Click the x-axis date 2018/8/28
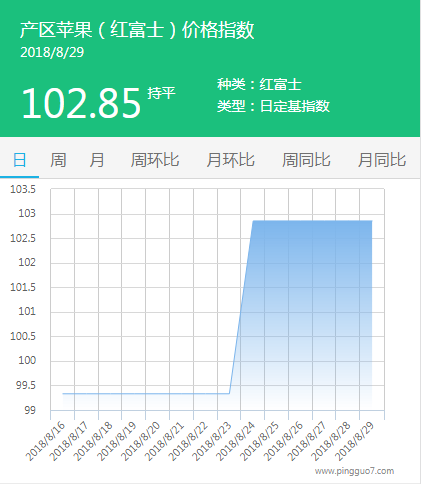 (331, 441)
